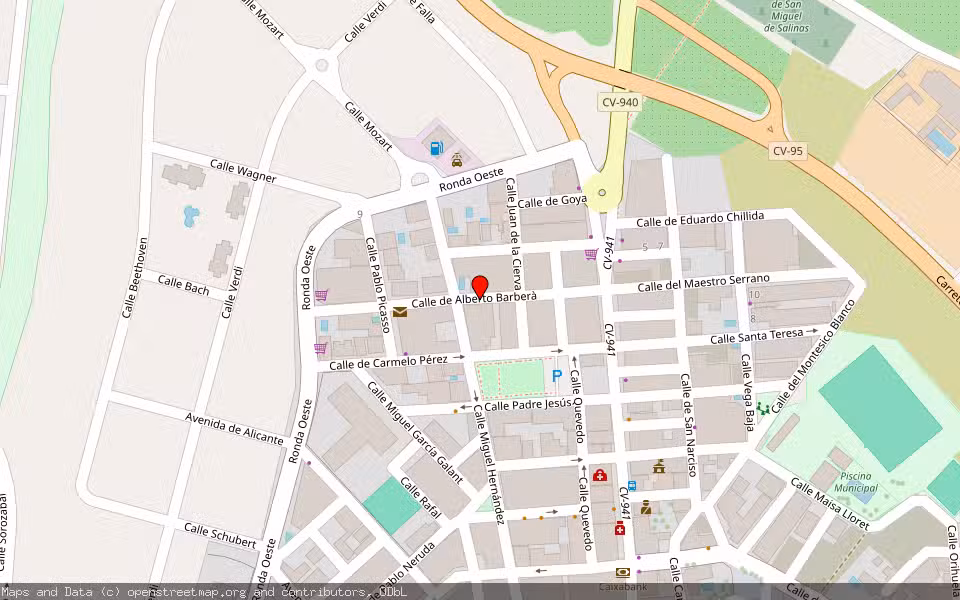Click the roundabout center between Calle Mozart labels
Viewport: 960px width, 600px height.
click(x=321, y=65)
